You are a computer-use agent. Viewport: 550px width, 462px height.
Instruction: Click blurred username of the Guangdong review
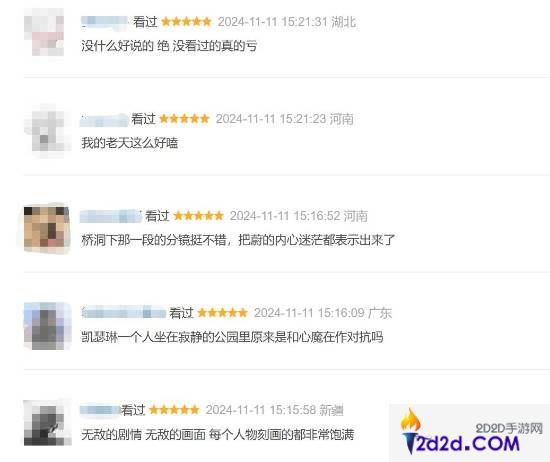pos(123,312)
